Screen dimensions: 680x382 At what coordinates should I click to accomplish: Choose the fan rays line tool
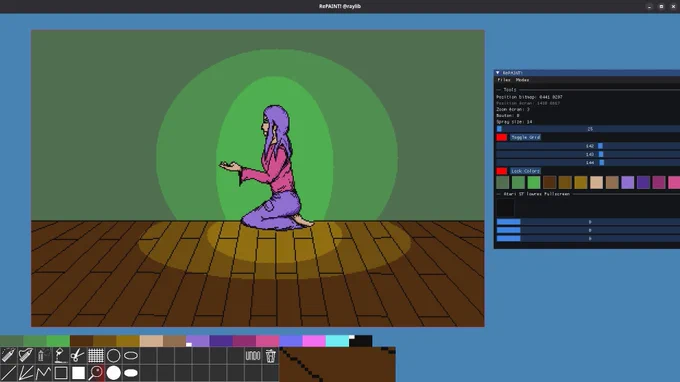pyautogui.click(x=26, y=373)
